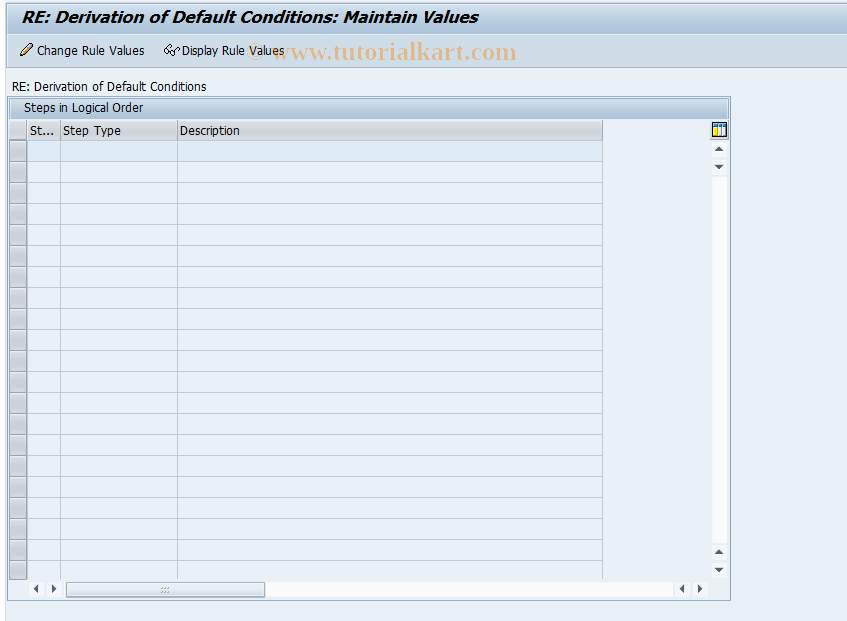Click the St... column header
This screenshot has height=621, width=847.
[44, 131]
